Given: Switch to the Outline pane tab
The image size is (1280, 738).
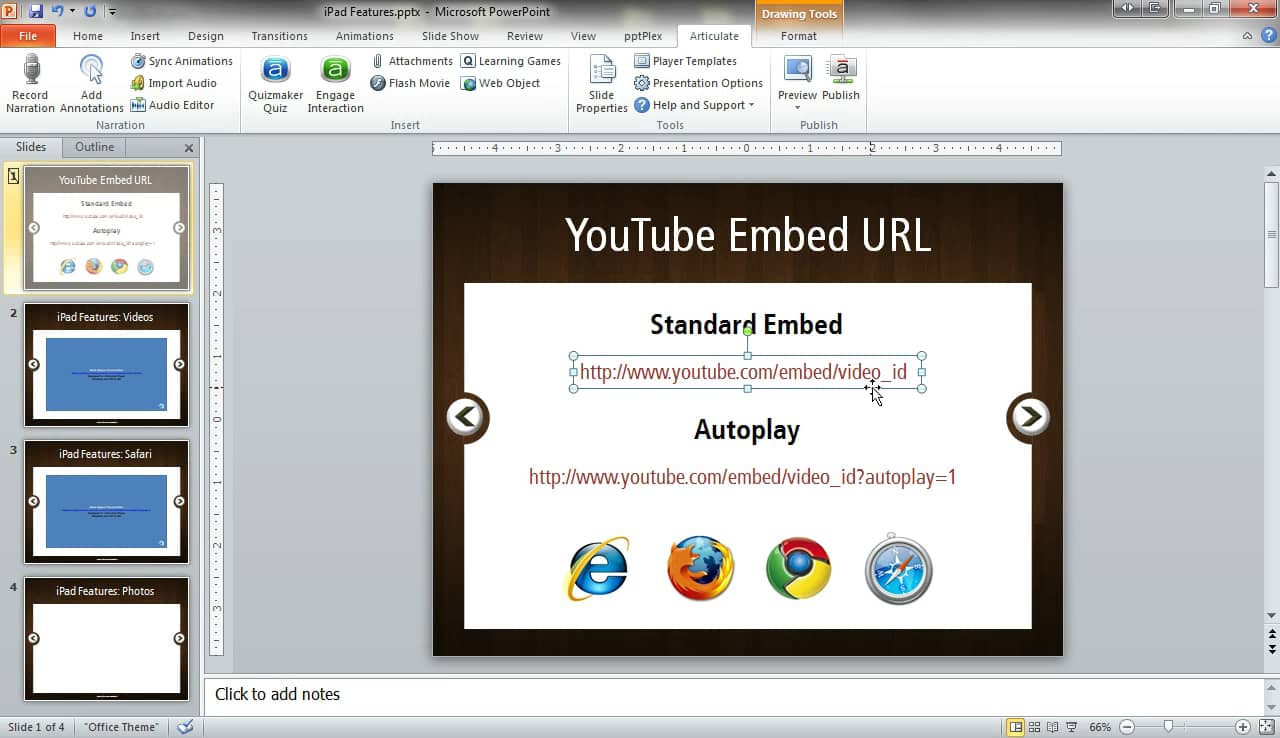Looking at the screenshot, I should (x=94, y=147).
